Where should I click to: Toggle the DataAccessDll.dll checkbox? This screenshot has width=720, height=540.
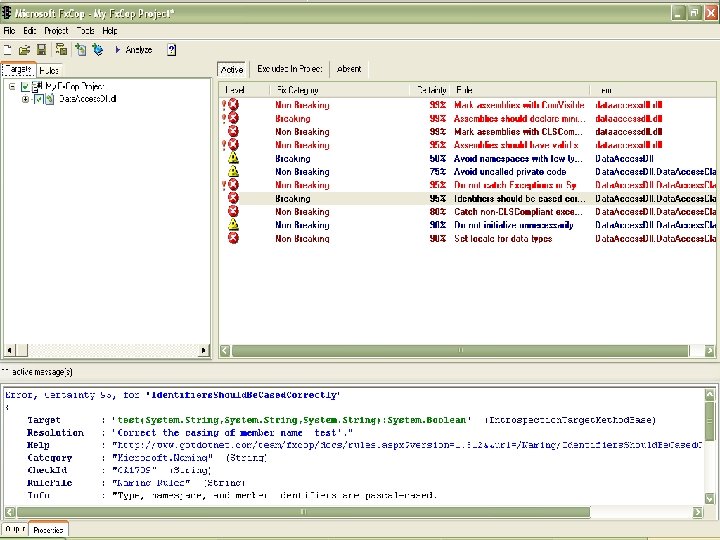click(39, 99)
